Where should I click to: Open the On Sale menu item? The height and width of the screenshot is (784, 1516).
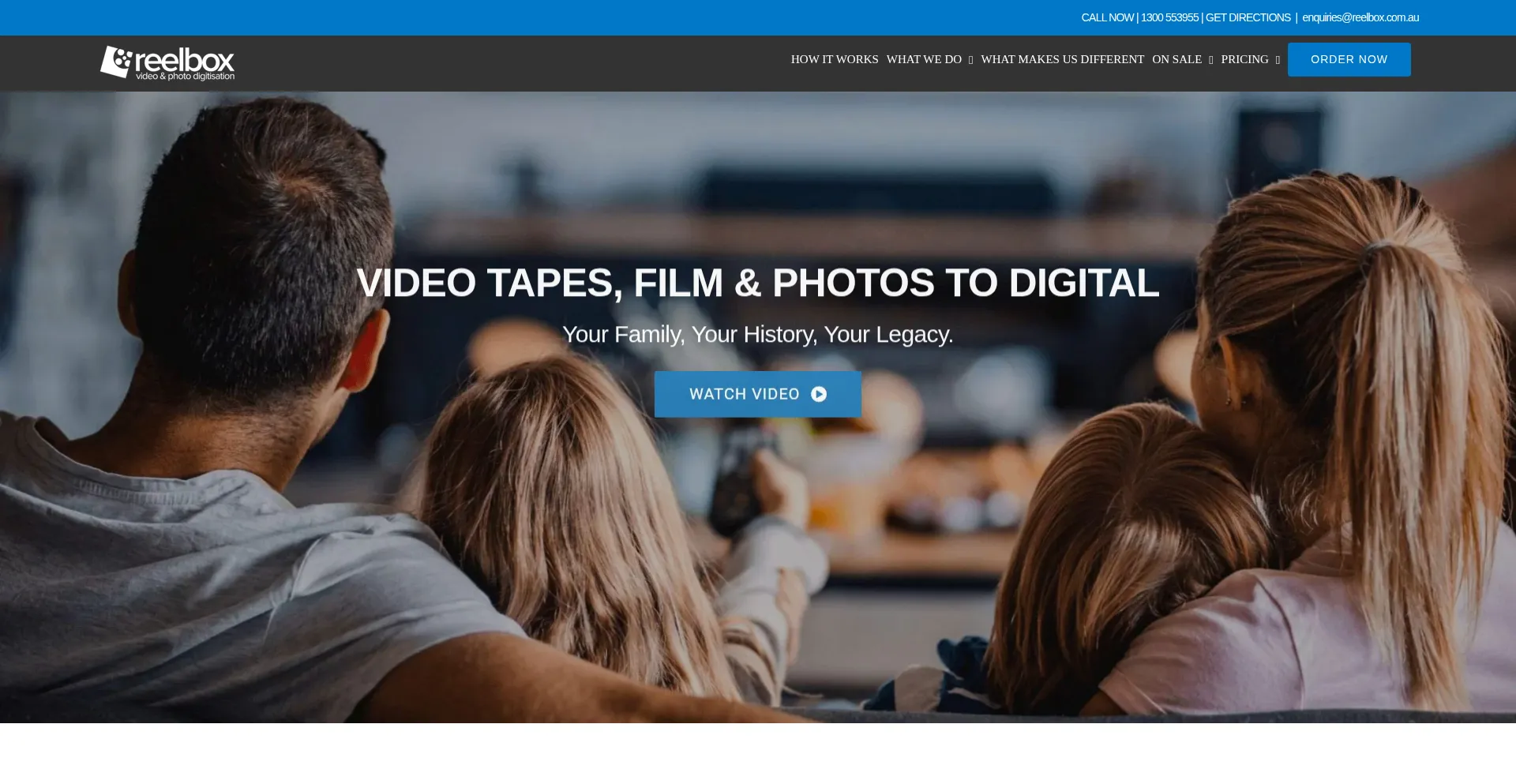click(1176, 59)
